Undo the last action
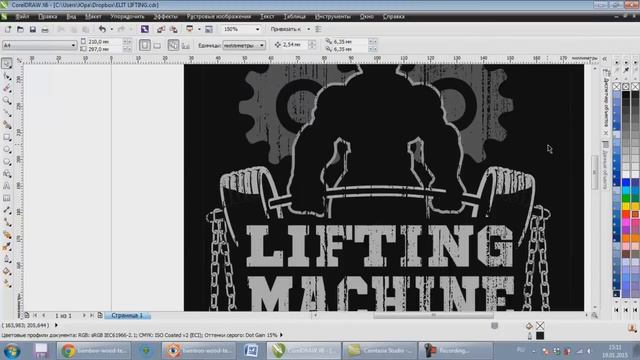640x360 pixels. click(102, 29)
